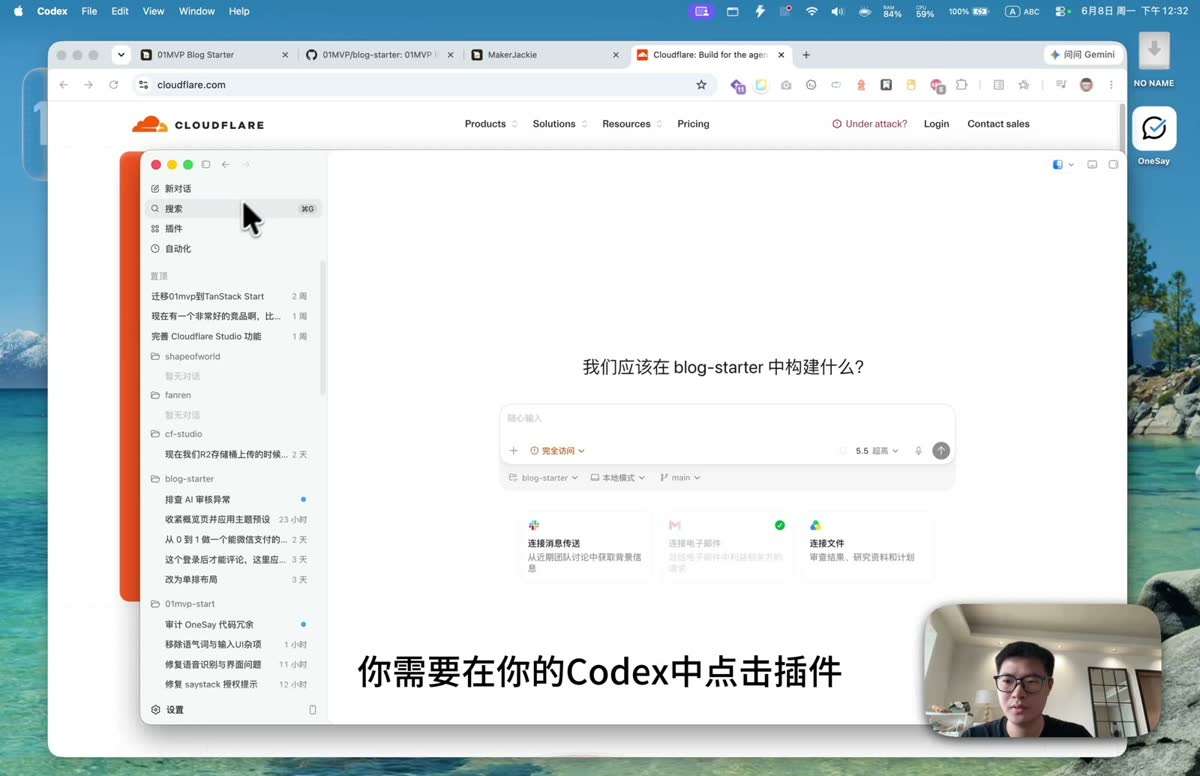Open Chrome's three-dot menu

(1111, 85)
